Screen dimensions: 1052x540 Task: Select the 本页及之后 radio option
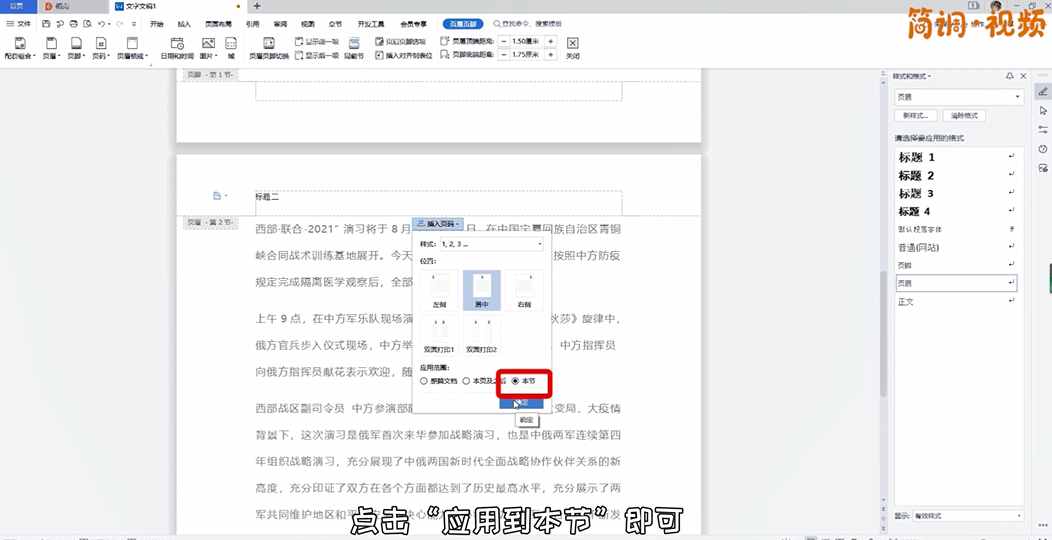pyautogui.click(x=466, y=381)
